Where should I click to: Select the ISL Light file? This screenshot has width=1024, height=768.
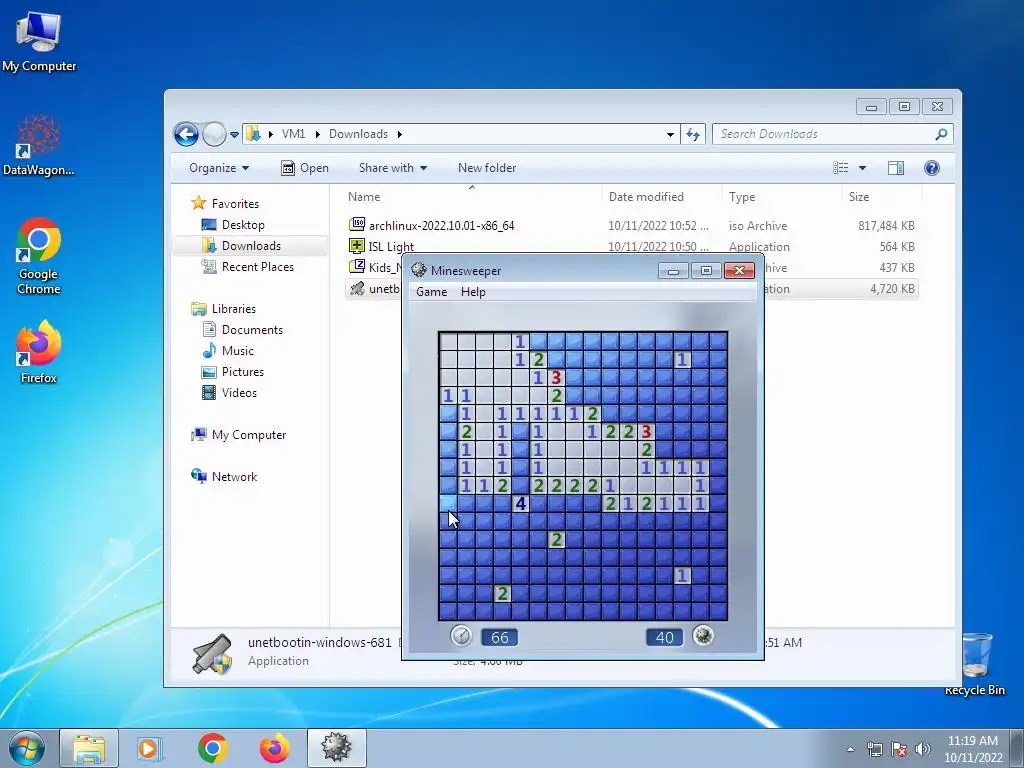(391, 246)
